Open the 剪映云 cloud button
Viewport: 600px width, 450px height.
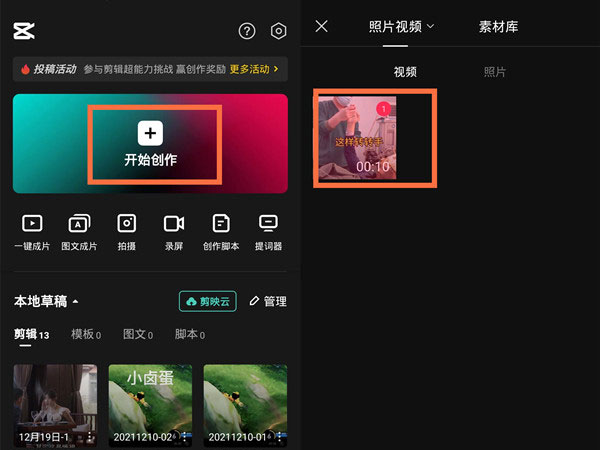tap(208, 301)
